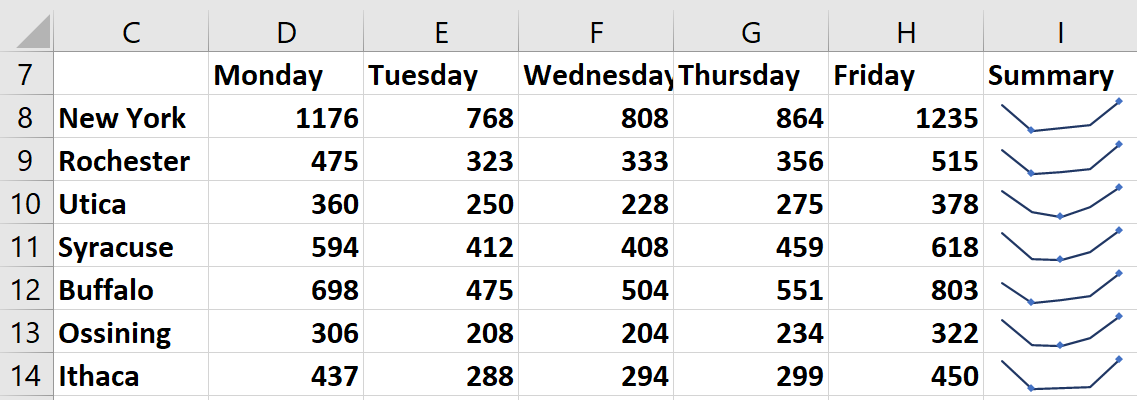Click Utica's Tuesday value 250

pos(441,204)
